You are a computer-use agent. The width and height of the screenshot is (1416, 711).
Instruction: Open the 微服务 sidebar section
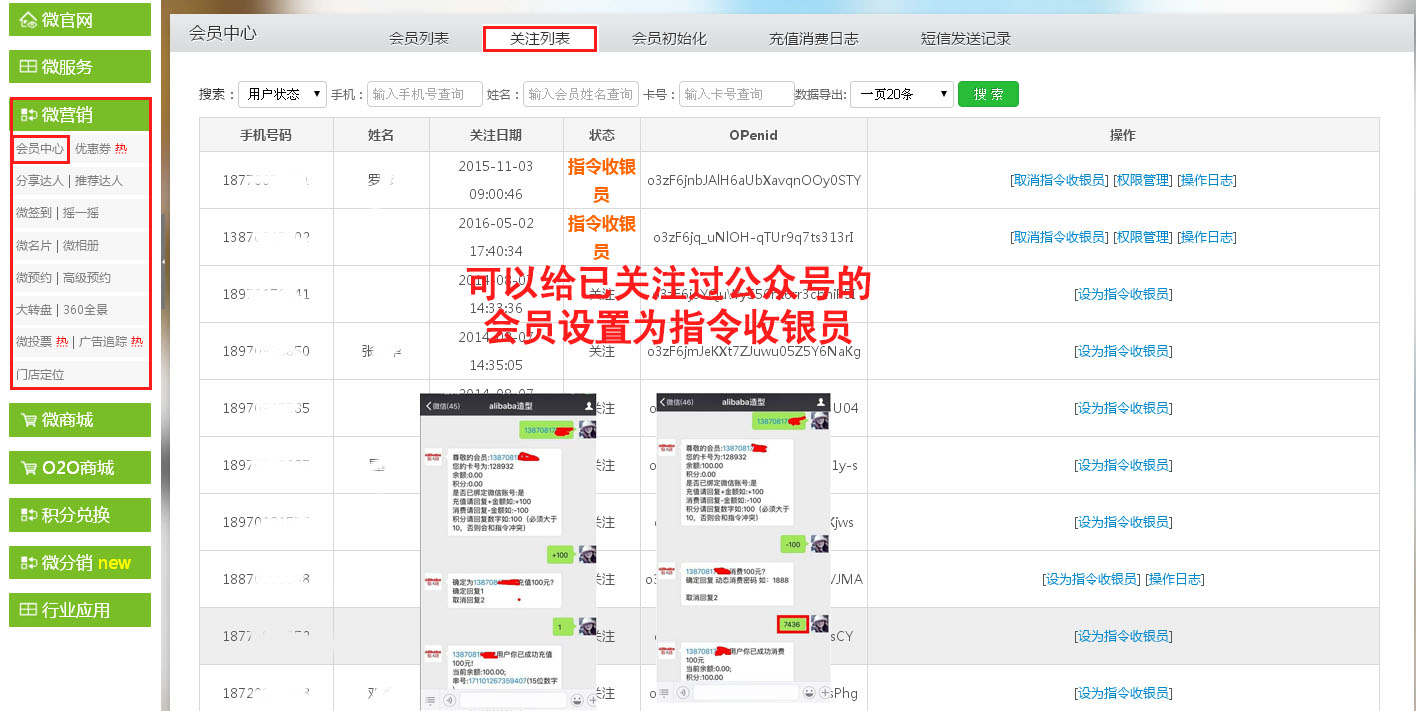(79, 67)
